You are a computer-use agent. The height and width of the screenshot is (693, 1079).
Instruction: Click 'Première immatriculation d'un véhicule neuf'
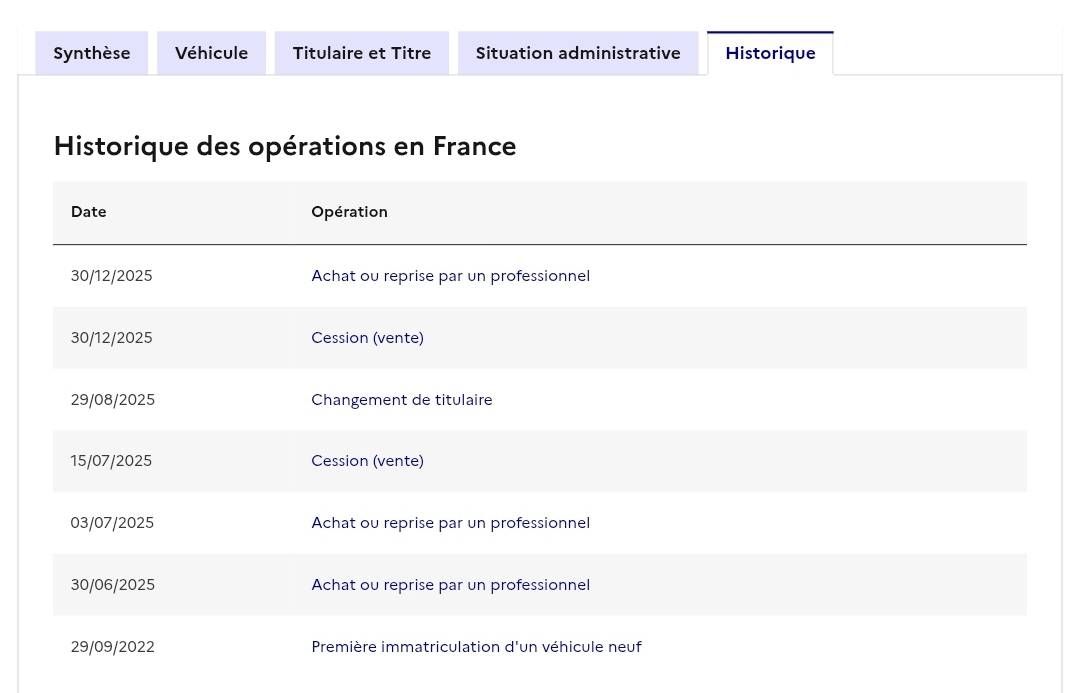pyautogui.click(x=476, y=647)
